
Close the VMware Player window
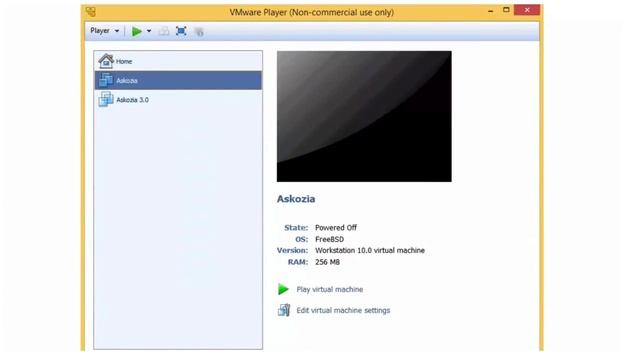pos(527,10)
